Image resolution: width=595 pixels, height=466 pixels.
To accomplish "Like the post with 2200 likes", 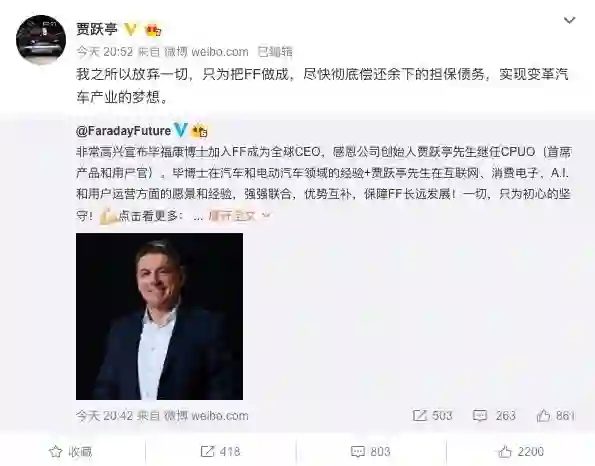I will [x=521, y=452].
